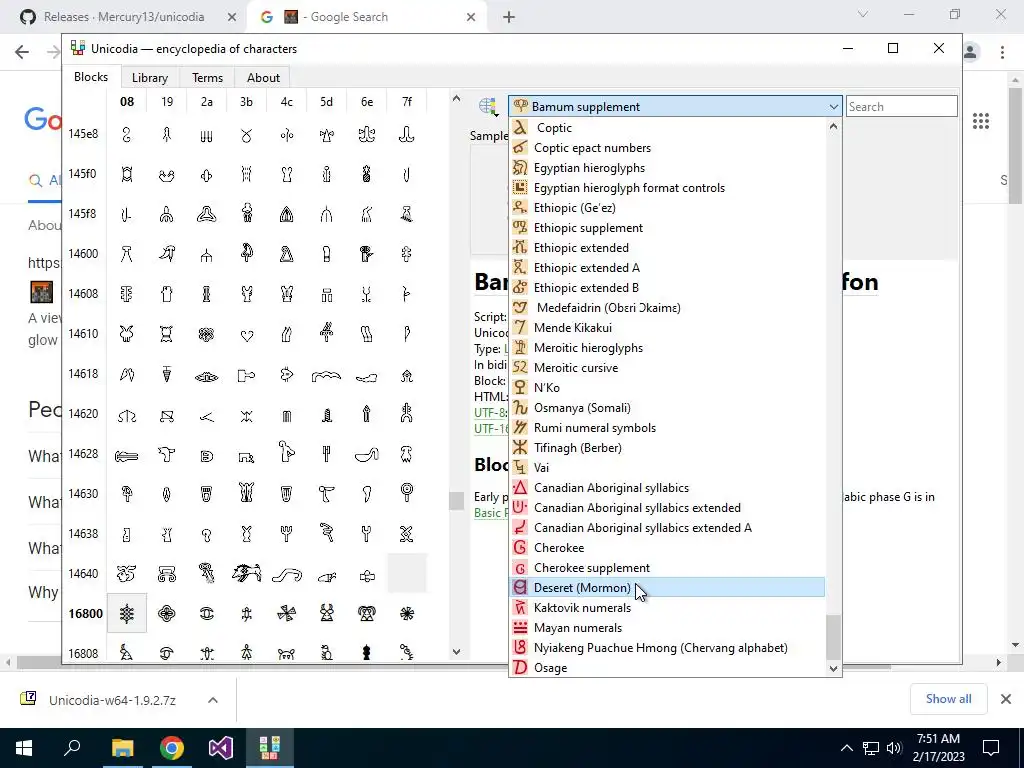Select the Coptic block icon
This screenshot has width=1024, height=768.
(520, 128)
